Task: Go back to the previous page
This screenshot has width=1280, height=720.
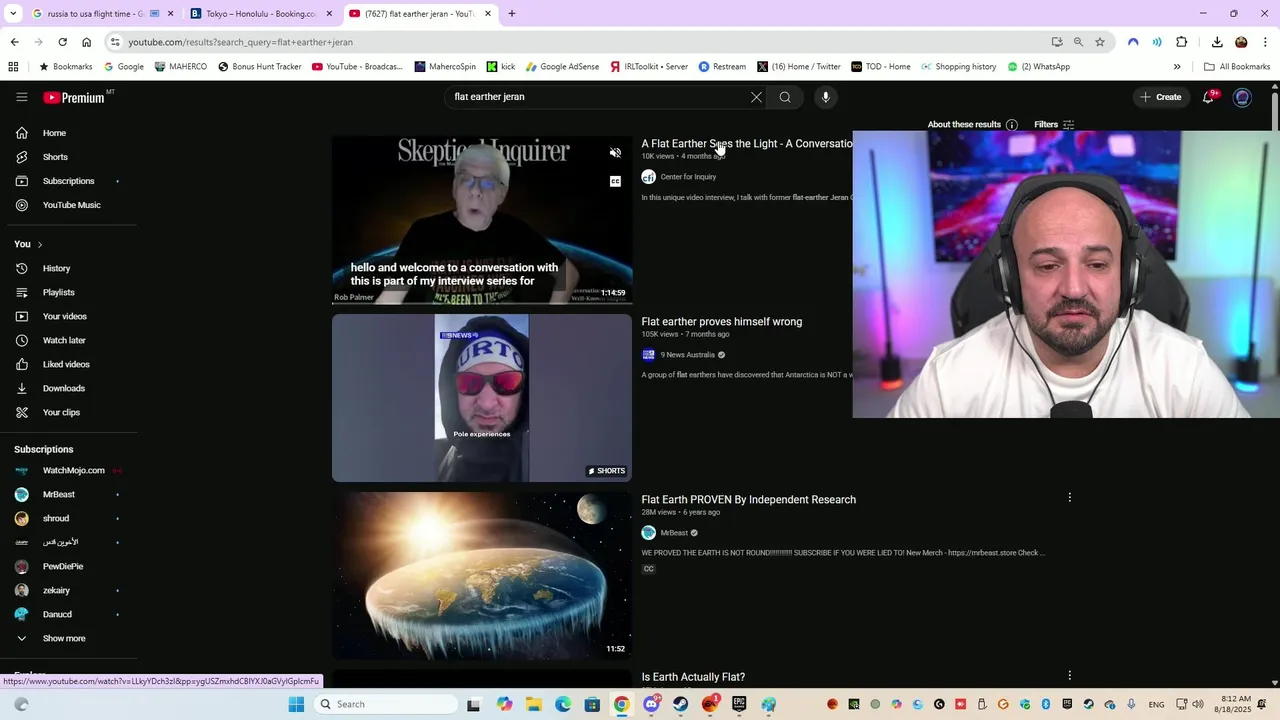Action: [14, 42]
